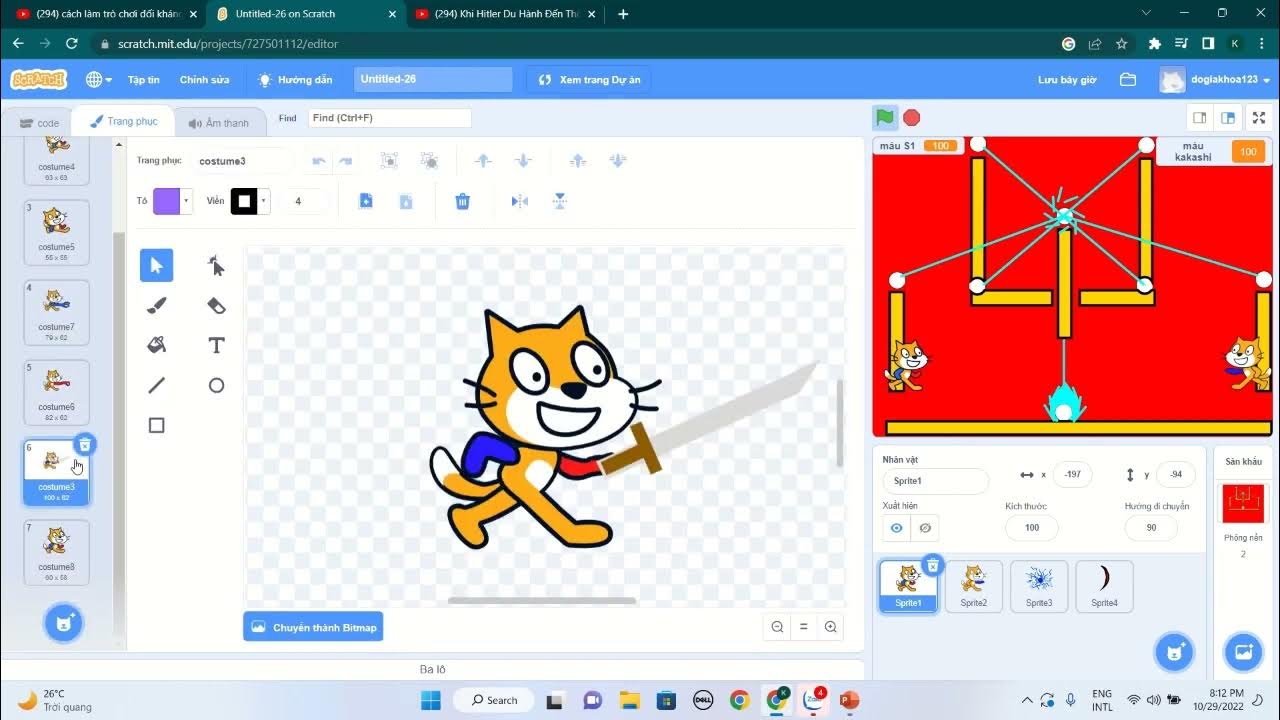Click the black Outline color swatch
Viewport: 1280px width, 720px height.
click(x=244, y=201)
